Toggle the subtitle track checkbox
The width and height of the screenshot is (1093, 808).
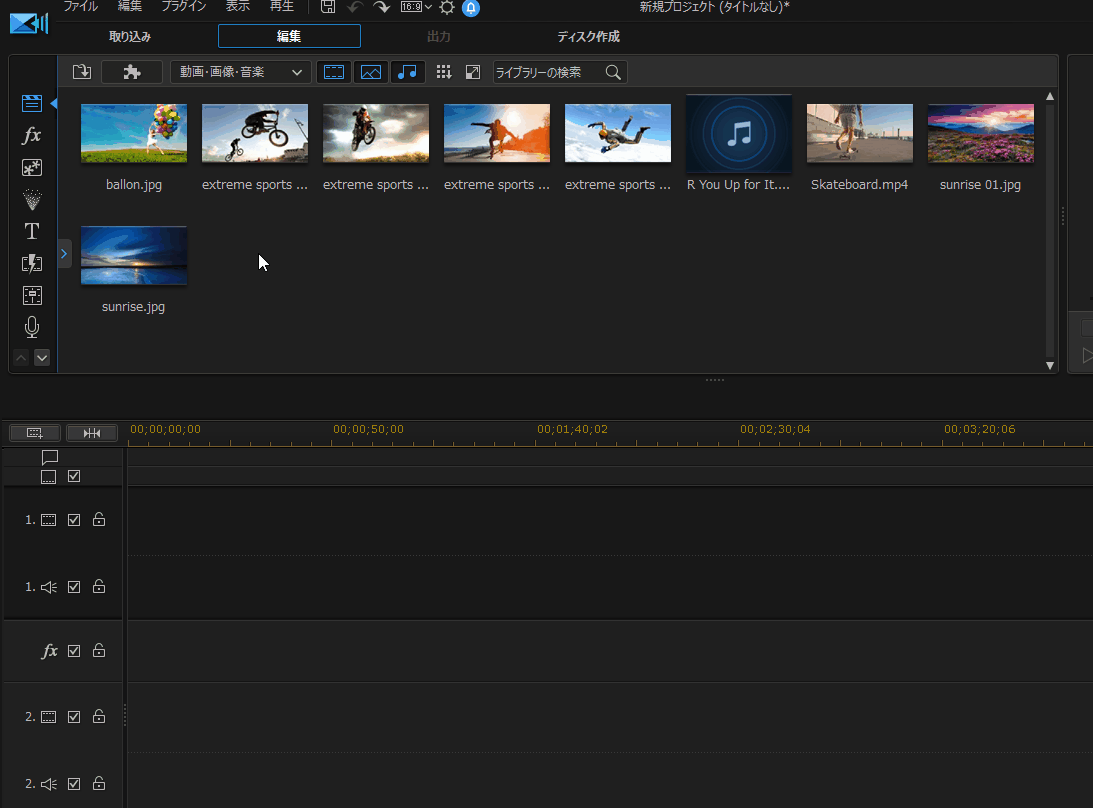click(x=74, y=476)
